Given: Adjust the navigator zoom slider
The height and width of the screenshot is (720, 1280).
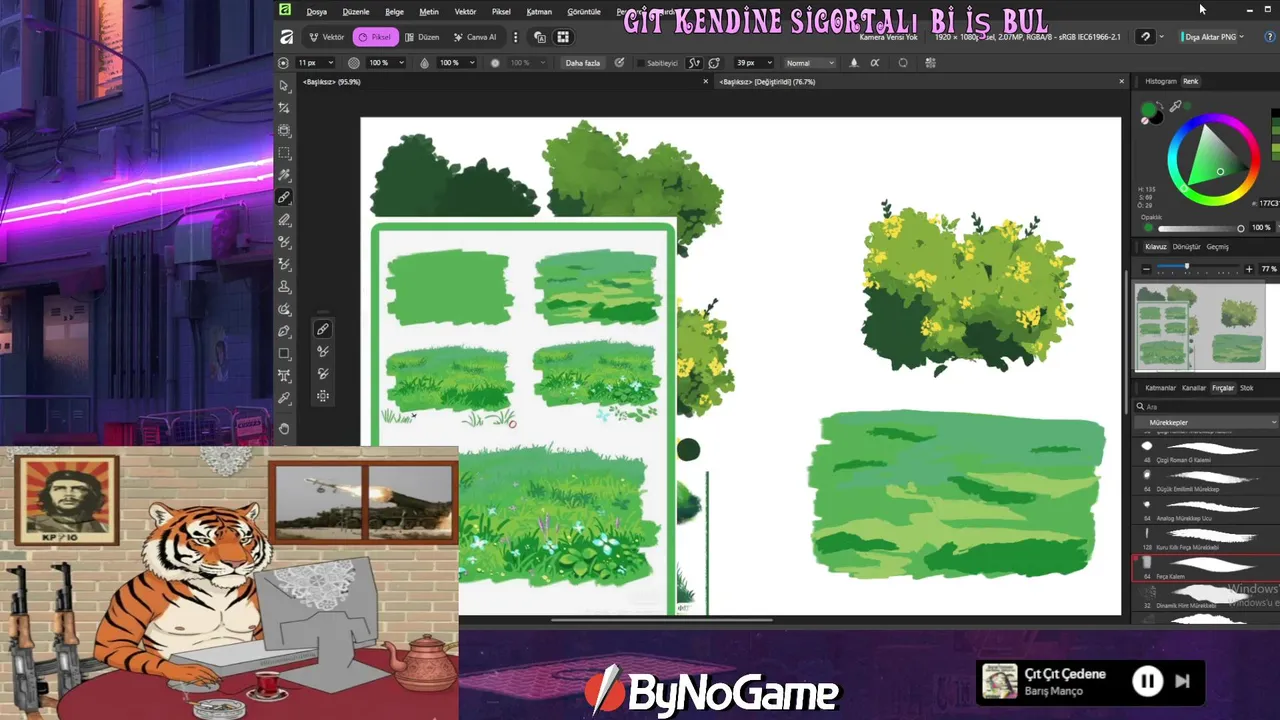Looking at the screenshot, I should (x=1198, y=269).
